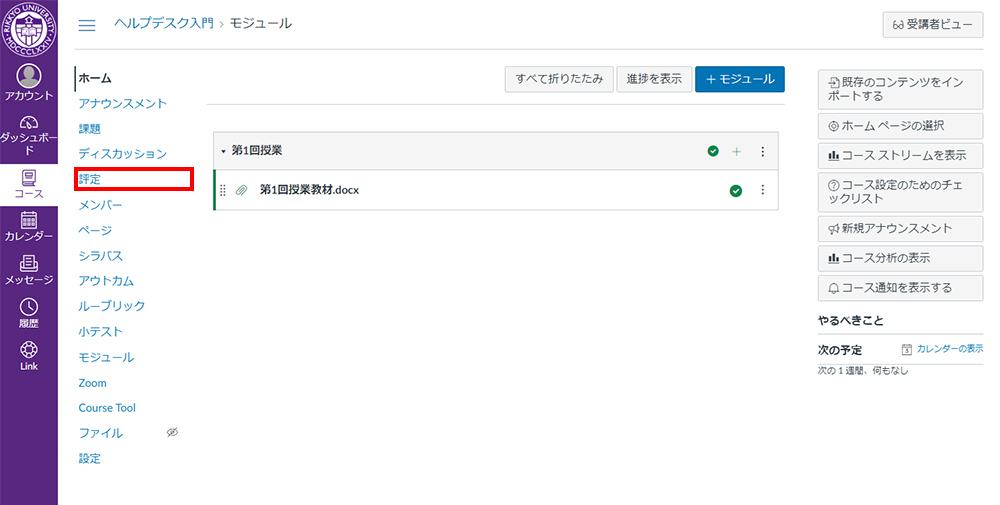
Task: Open the 第1回授業教材.docx file link
Action: coord(308,190)
